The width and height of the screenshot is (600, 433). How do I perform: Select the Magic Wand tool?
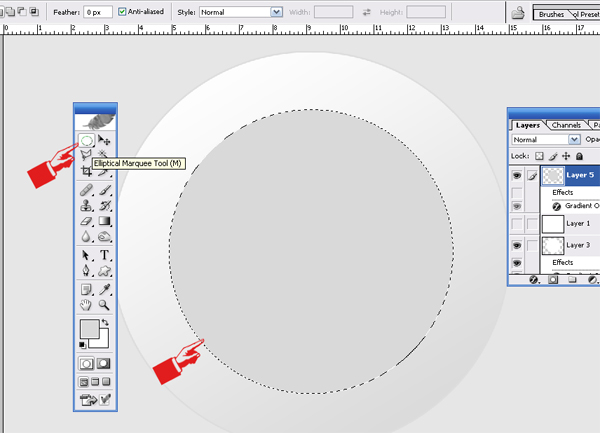pos(103,153)
